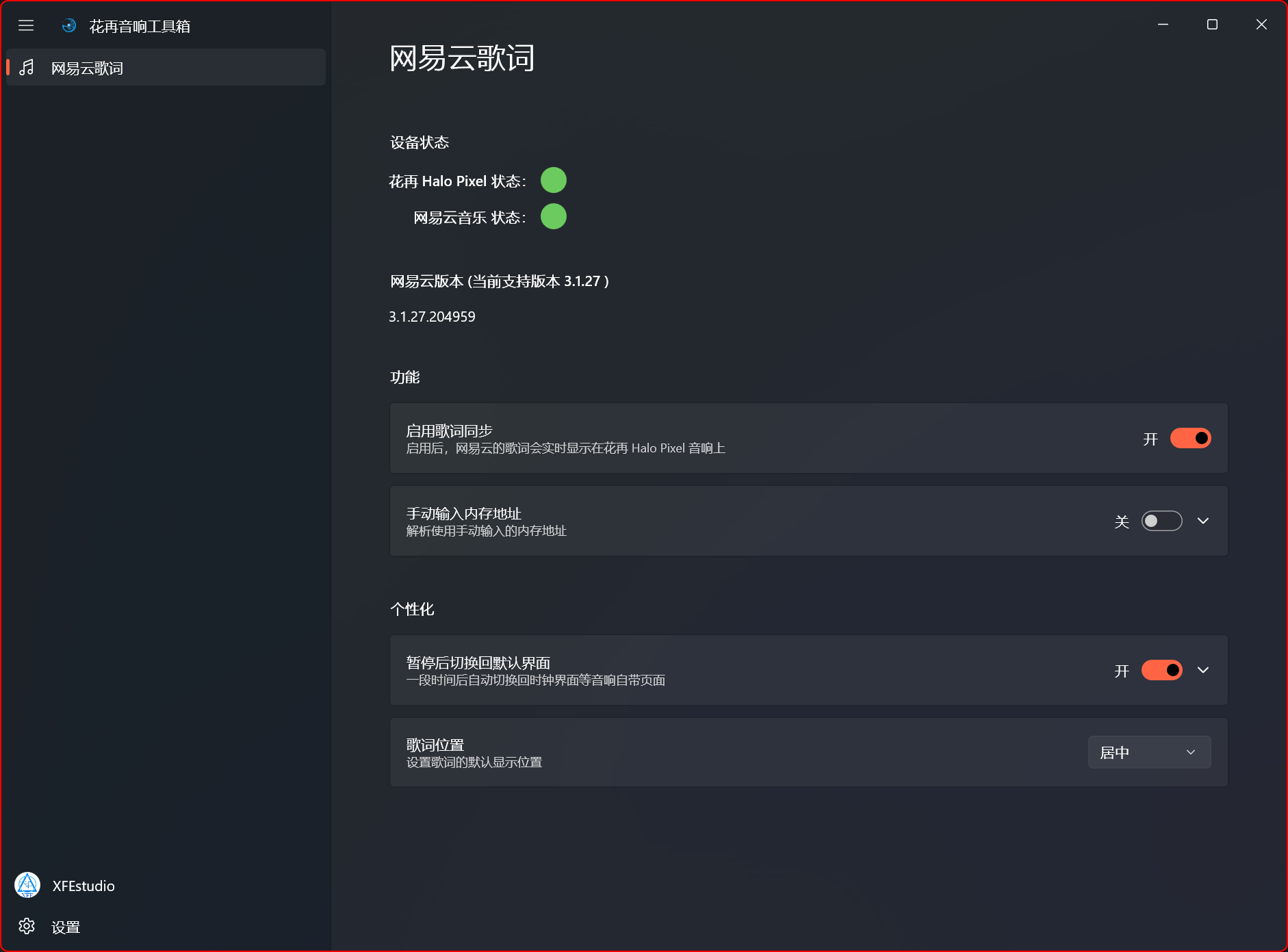Turn off the 暂停后切换回默认界面 toggle
This screenshot has height=952, width=1288.
tap(1161, 670)
